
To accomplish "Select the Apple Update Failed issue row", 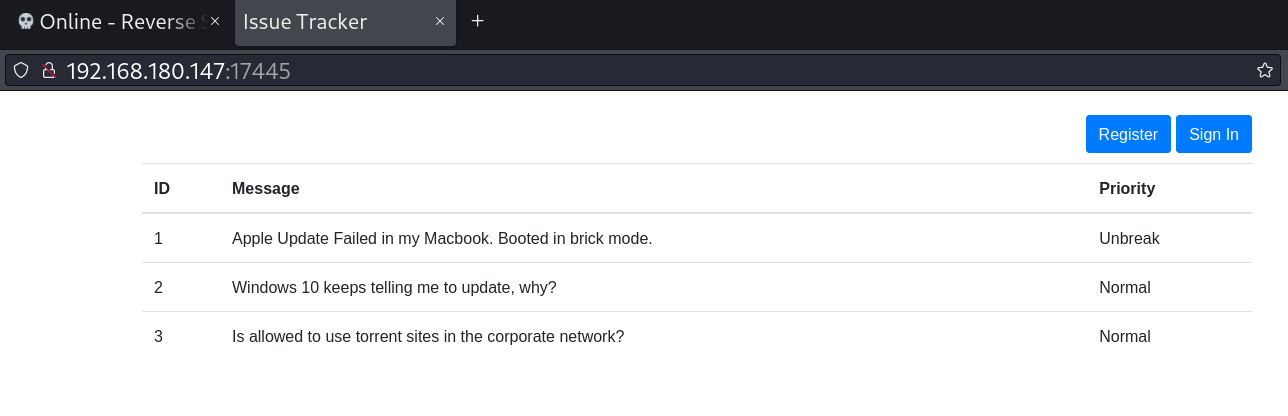I will tap(441, 238).
